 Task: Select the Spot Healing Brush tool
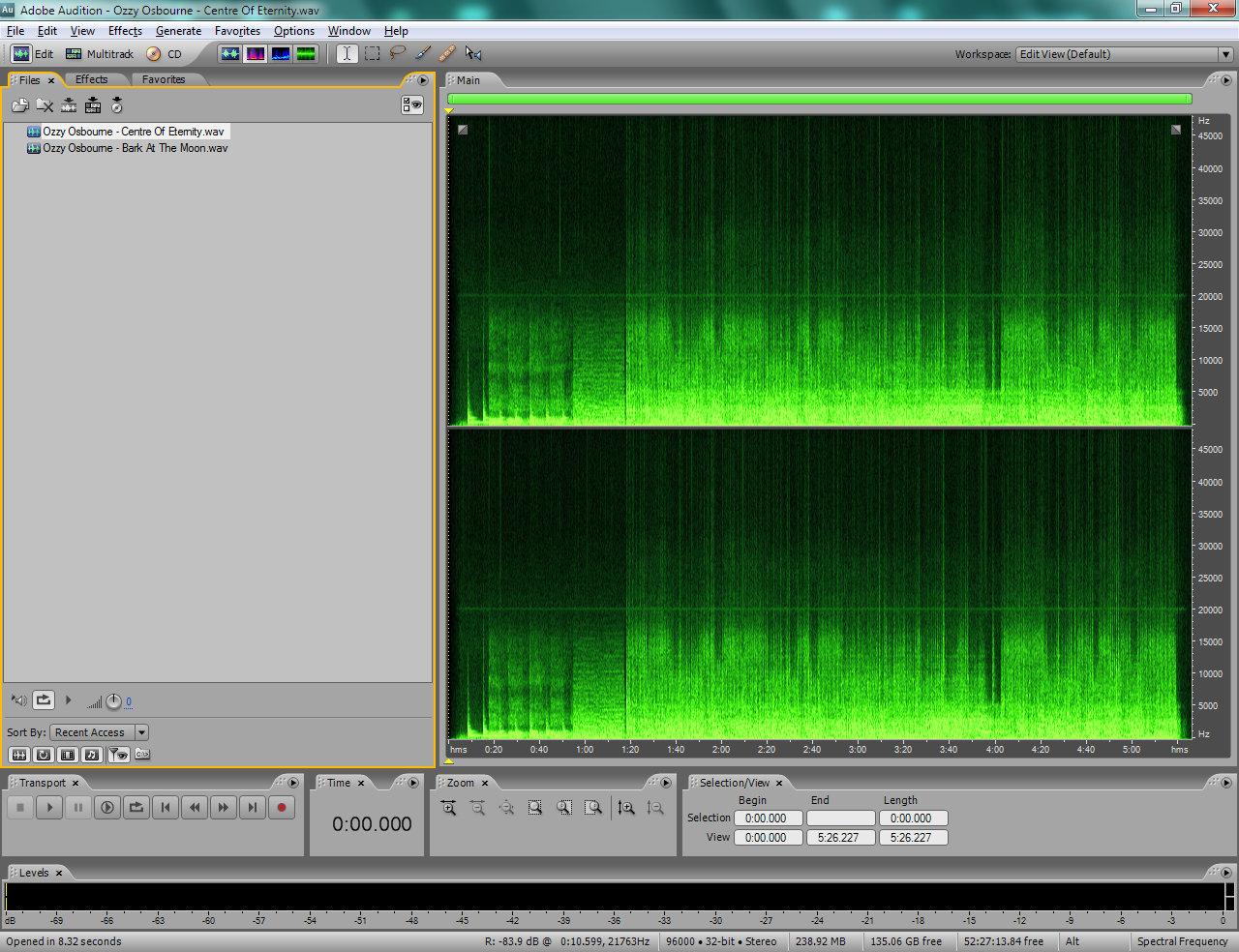[447, 54]
